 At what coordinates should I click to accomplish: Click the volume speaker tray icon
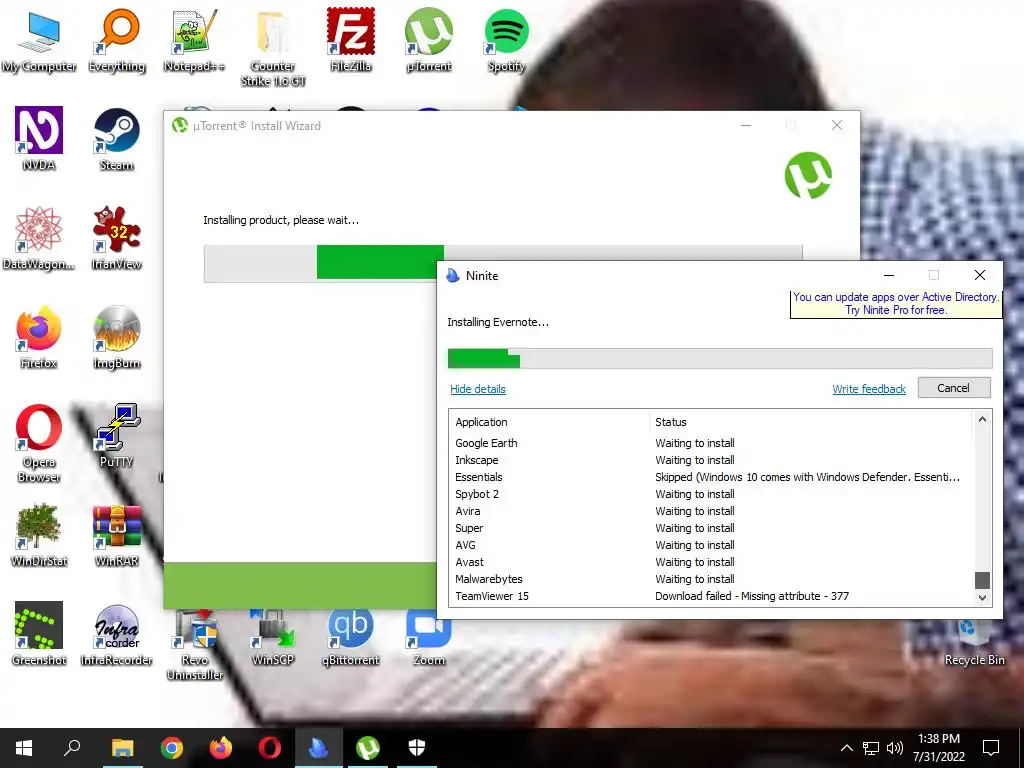click(895, 748)
